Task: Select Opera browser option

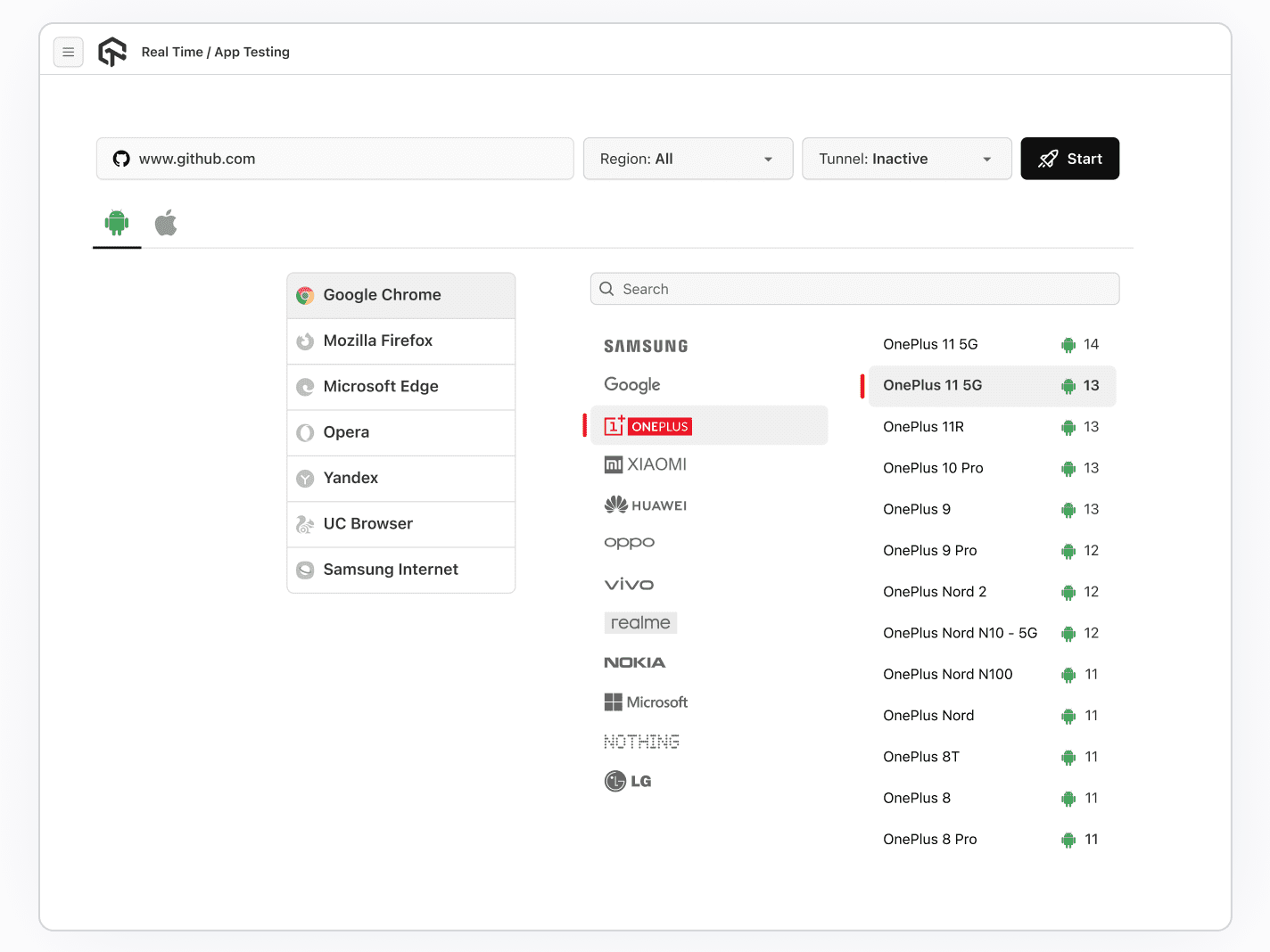Action: [400, 432]
